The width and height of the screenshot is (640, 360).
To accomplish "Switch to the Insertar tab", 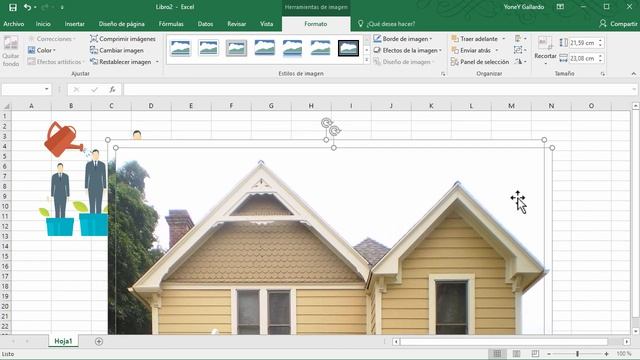I will (75, 24).
